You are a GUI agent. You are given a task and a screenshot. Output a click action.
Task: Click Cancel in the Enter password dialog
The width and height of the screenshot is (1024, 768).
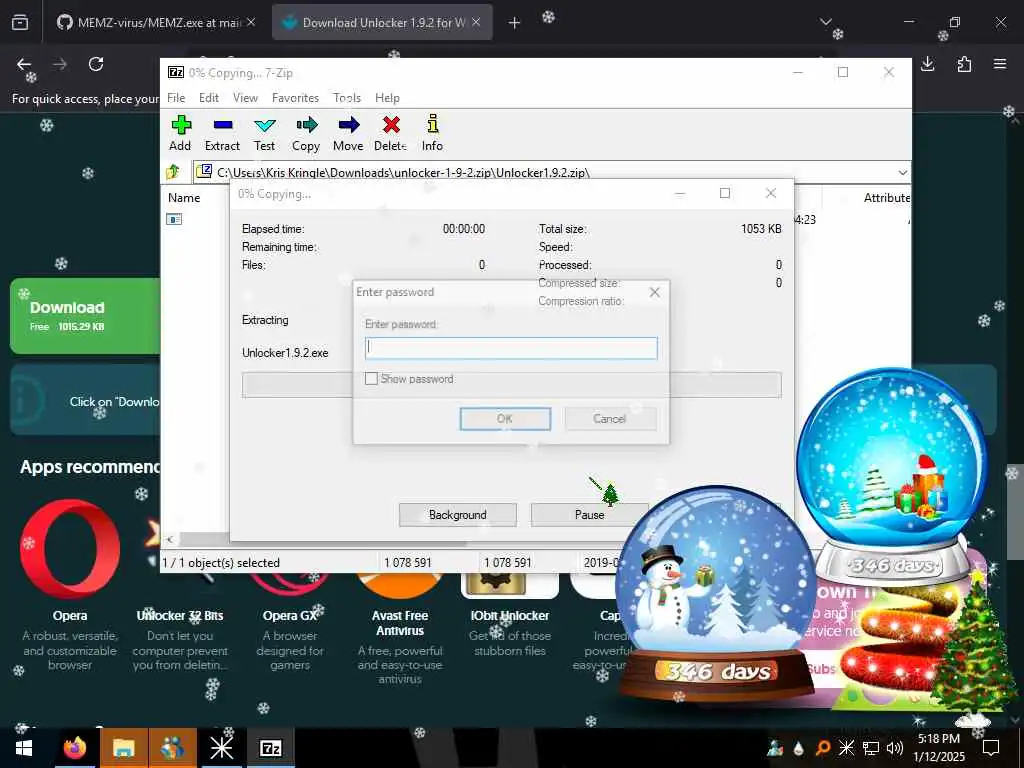[x=610, y=419]
